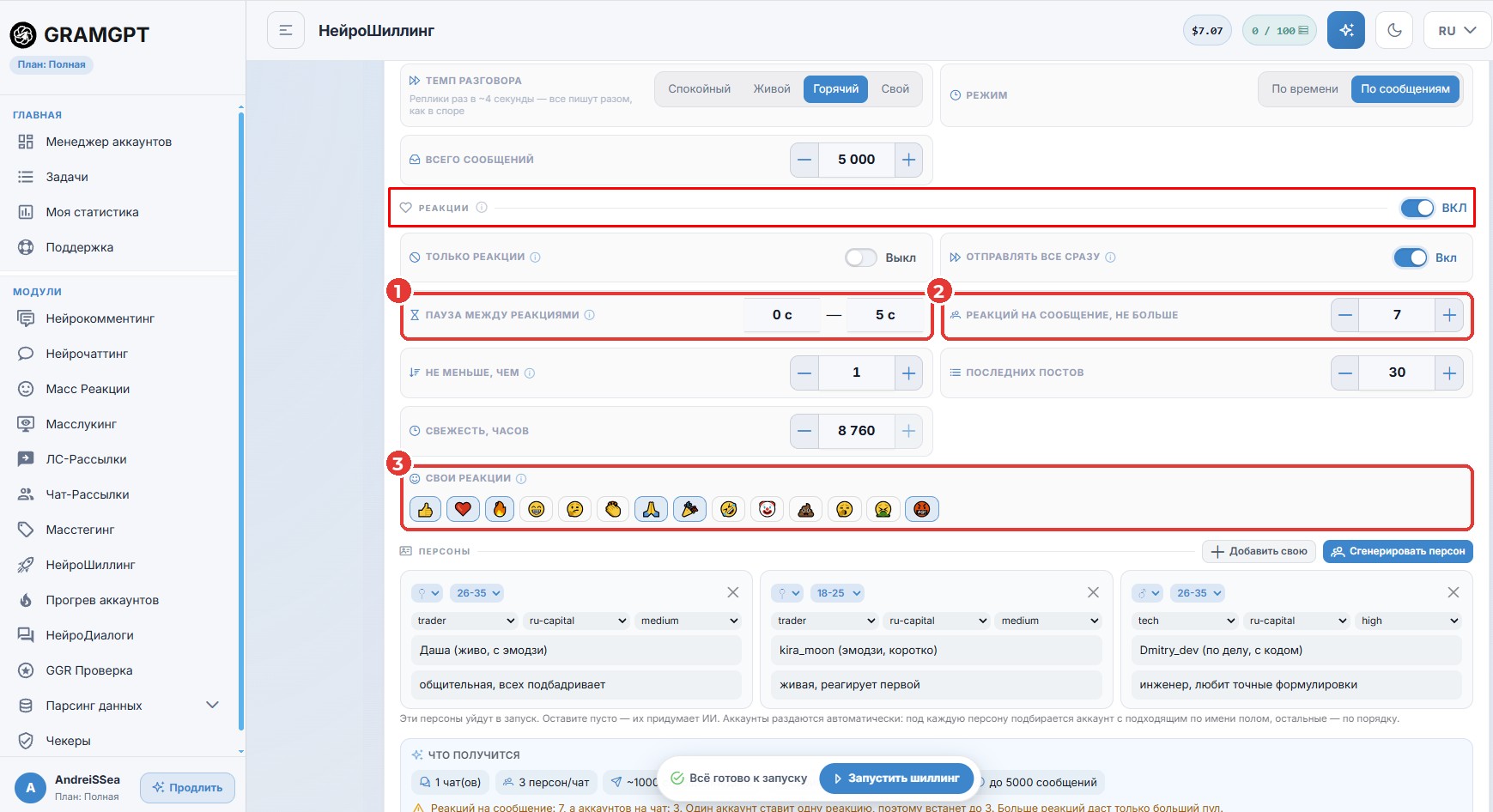Click Сгенерировать персон button
The image size is (1493, 812).
click(1398, 551)
